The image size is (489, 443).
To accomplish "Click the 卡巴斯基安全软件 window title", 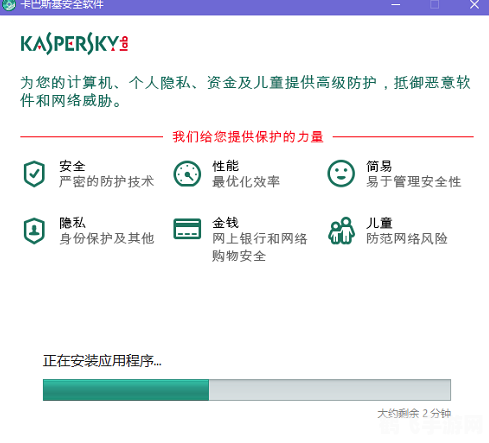I will click(x=62, y=5).
